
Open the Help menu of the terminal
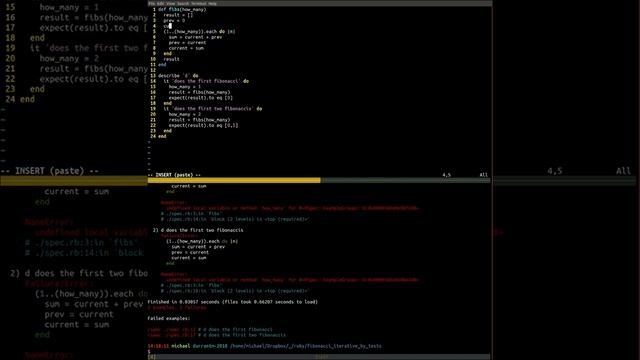(x=212, y=3)
